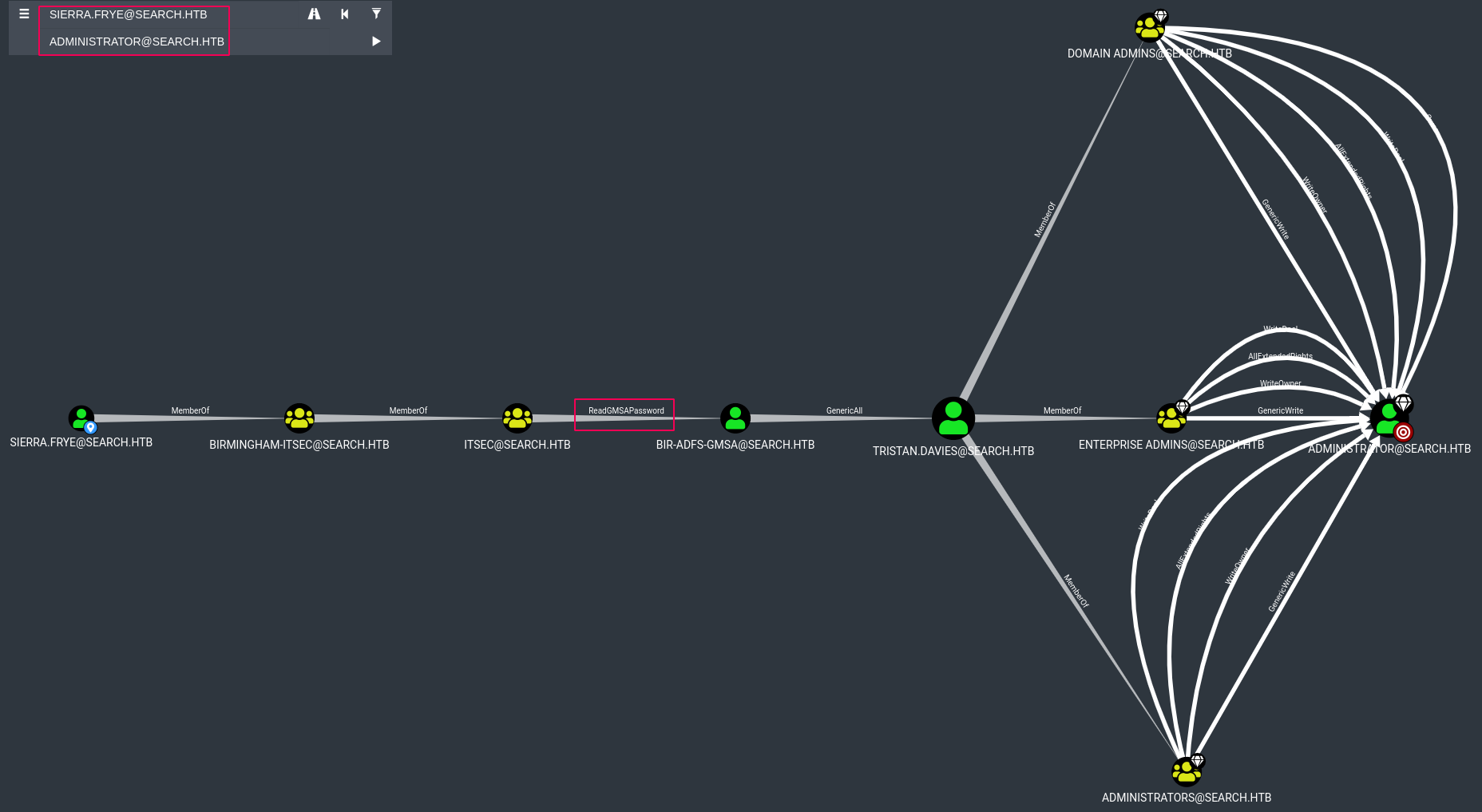
Task: Click the ReadGMSAPassword edge label
Action: pyautogui.click(x=626, y=411)
